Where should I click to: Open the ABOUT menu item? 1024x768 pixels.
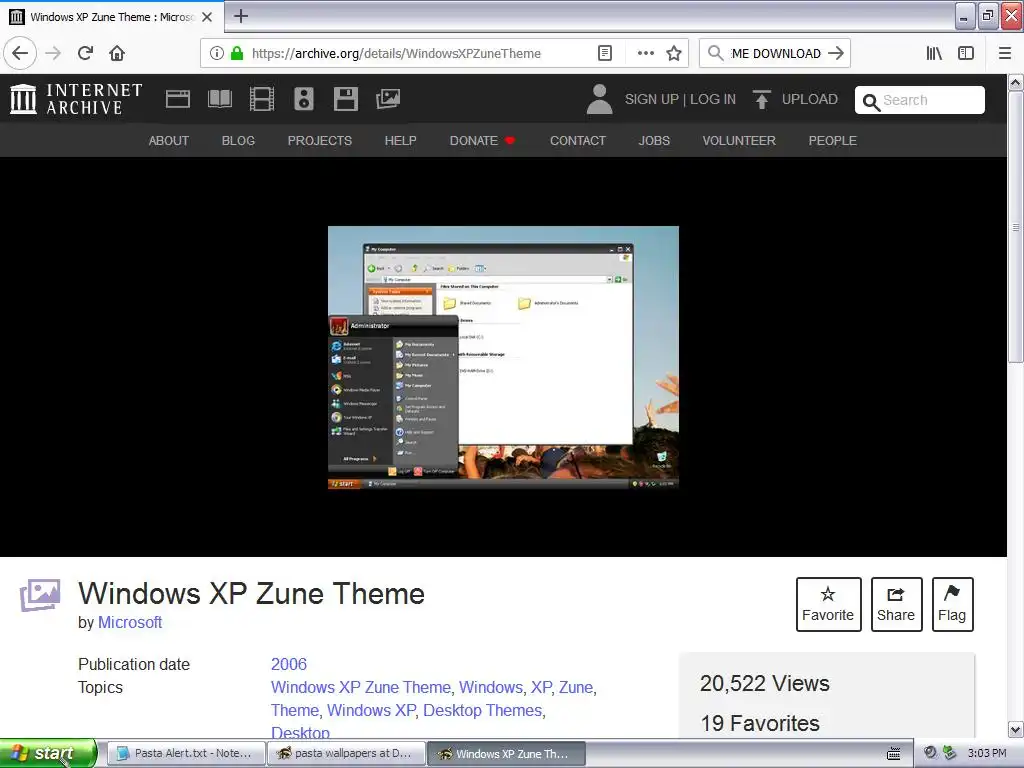click(168, 140)
